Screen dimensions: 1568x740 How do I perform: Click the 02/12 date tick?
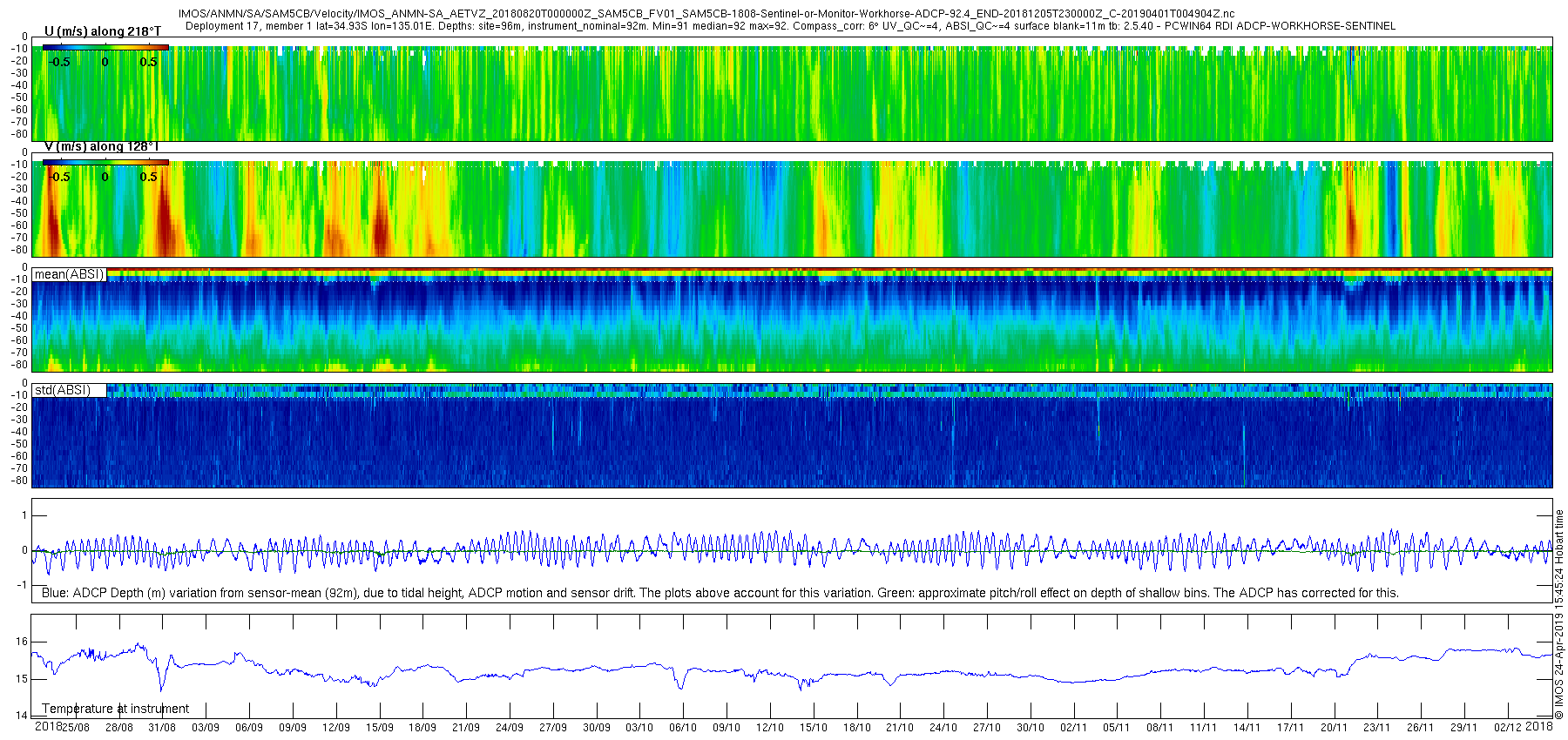coord(1508,728)
